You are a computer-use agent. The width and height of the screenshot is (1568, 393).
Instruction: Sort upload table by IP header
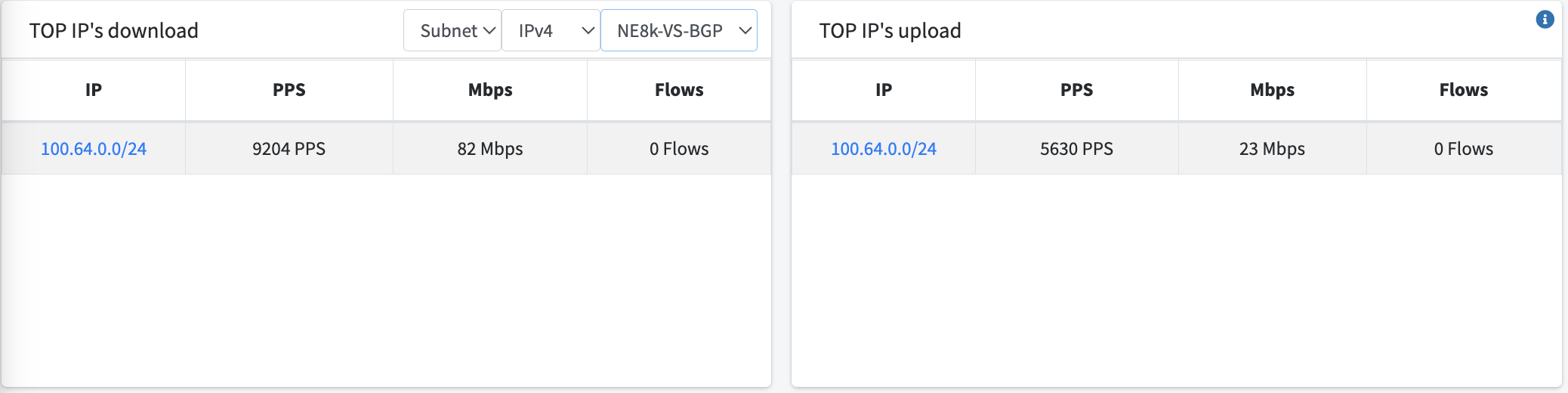tap(884, 90)
